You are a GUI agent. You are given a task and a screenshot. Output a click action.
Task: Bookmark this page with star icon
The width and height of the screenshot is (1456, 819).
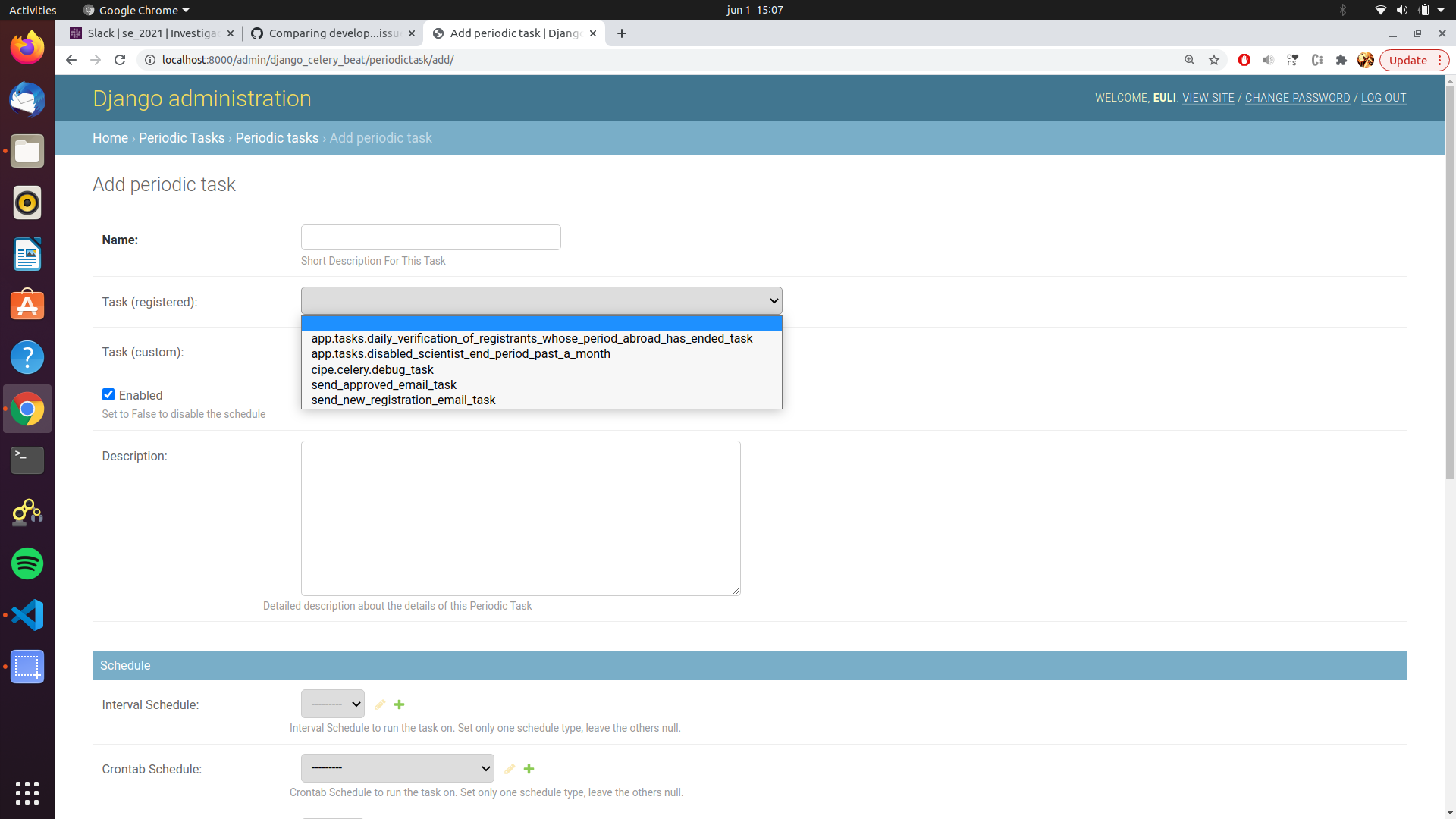[1214, 60]
